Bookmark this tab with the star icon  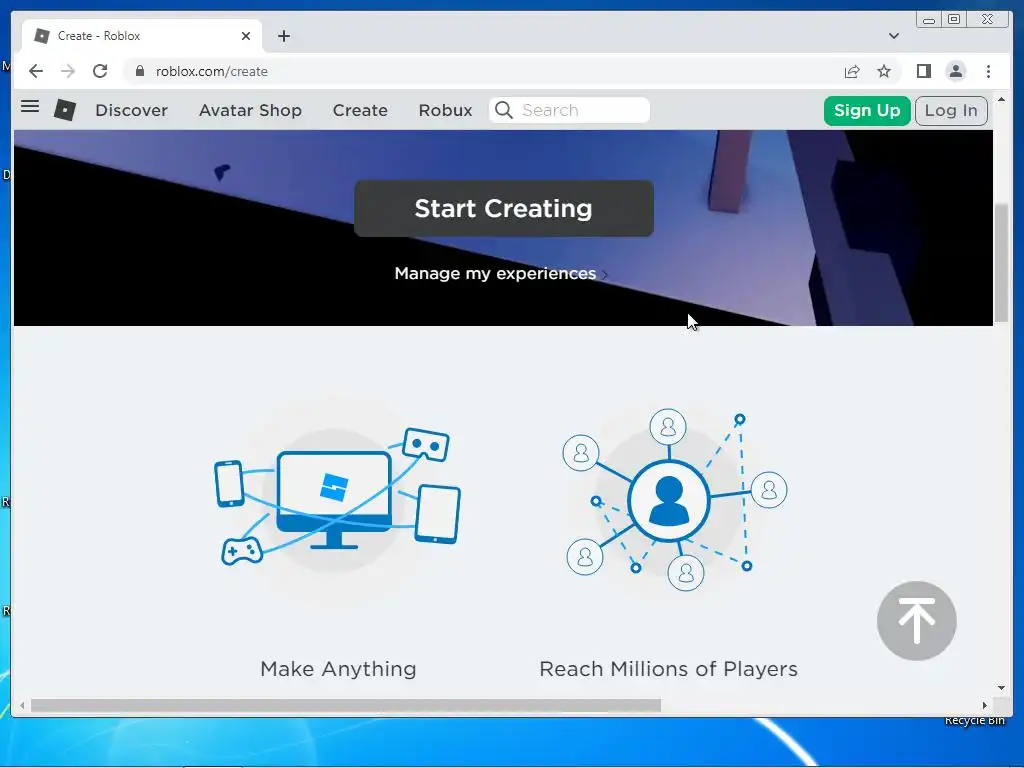click(x=884, y=71)
